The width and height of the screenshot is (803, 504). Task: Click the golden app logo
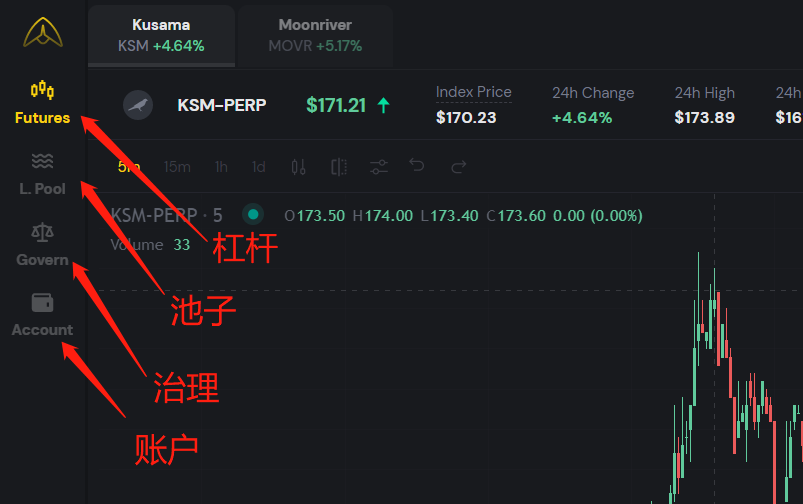43,32
